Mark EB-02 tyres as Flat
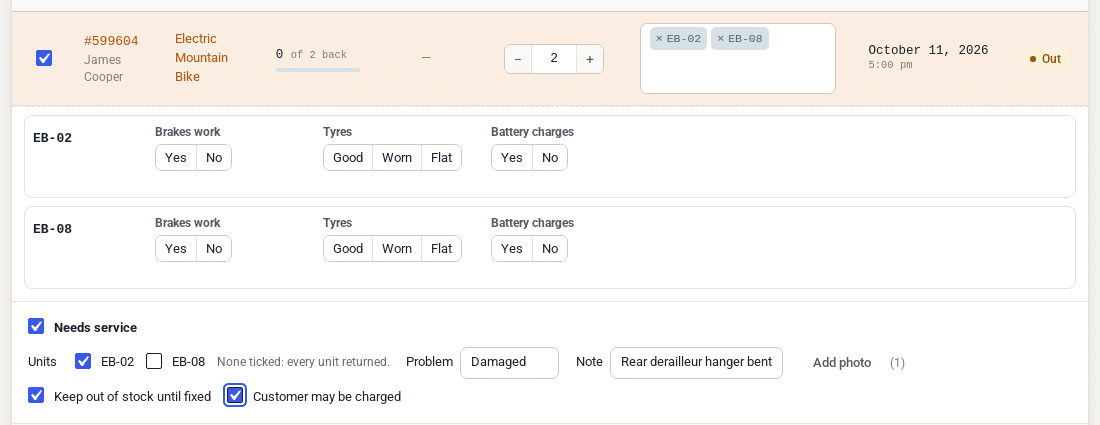Screen dimensions: 1100x425 tap(442, 158)
